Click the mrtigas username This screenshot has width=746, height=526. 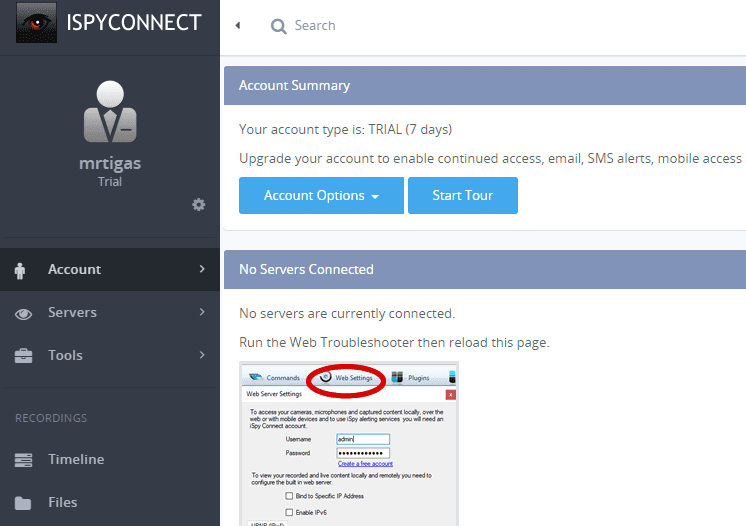click(x=110, y=163)
